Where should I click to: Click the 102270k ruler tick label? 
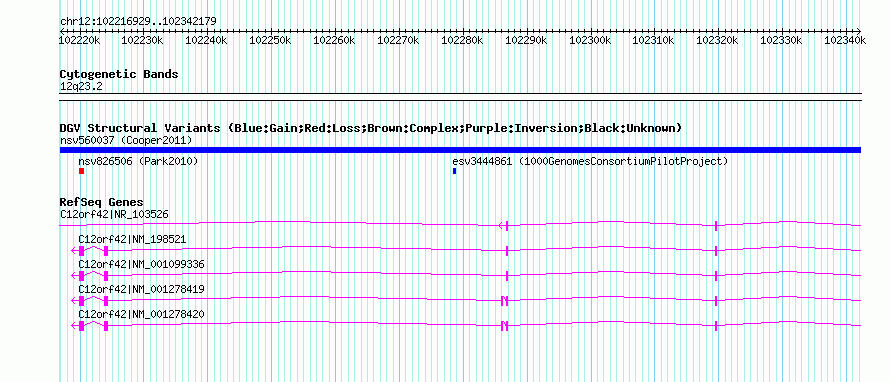(398, 40)
